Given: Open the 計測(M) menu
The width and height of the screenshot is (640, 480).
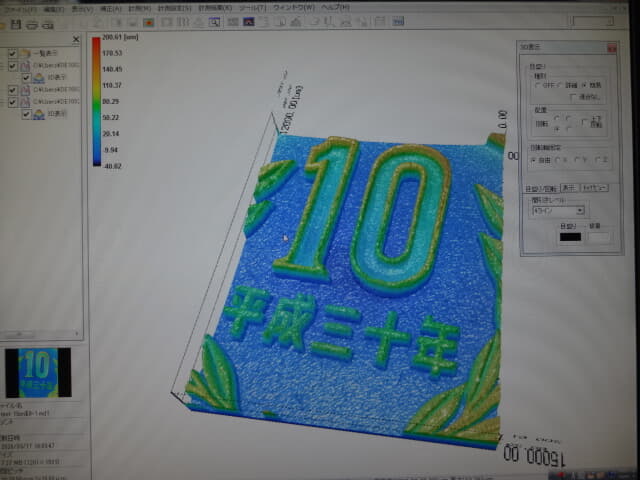Looking at the screenshot, I should pyautogui.click(x=140, y=8).
